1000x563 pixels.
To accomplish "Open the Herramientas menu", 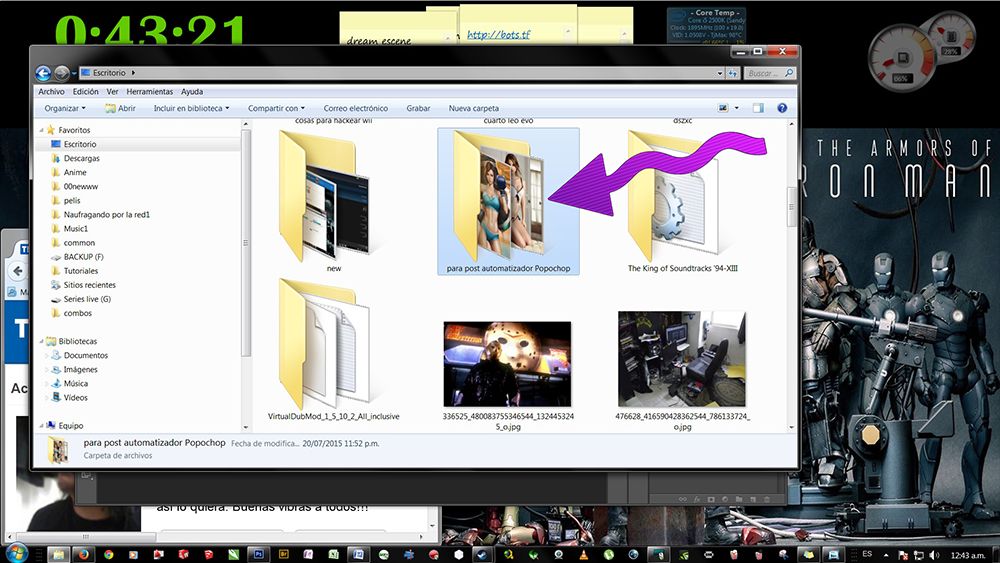I will coord(149,92).
